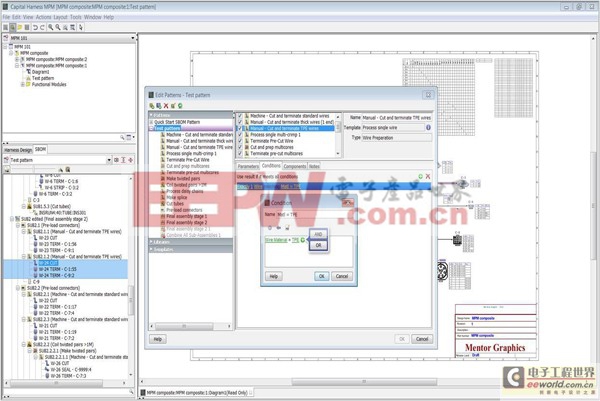Click horizontal scrollbar of Edit Patterns tree

[x=184, y=326]
